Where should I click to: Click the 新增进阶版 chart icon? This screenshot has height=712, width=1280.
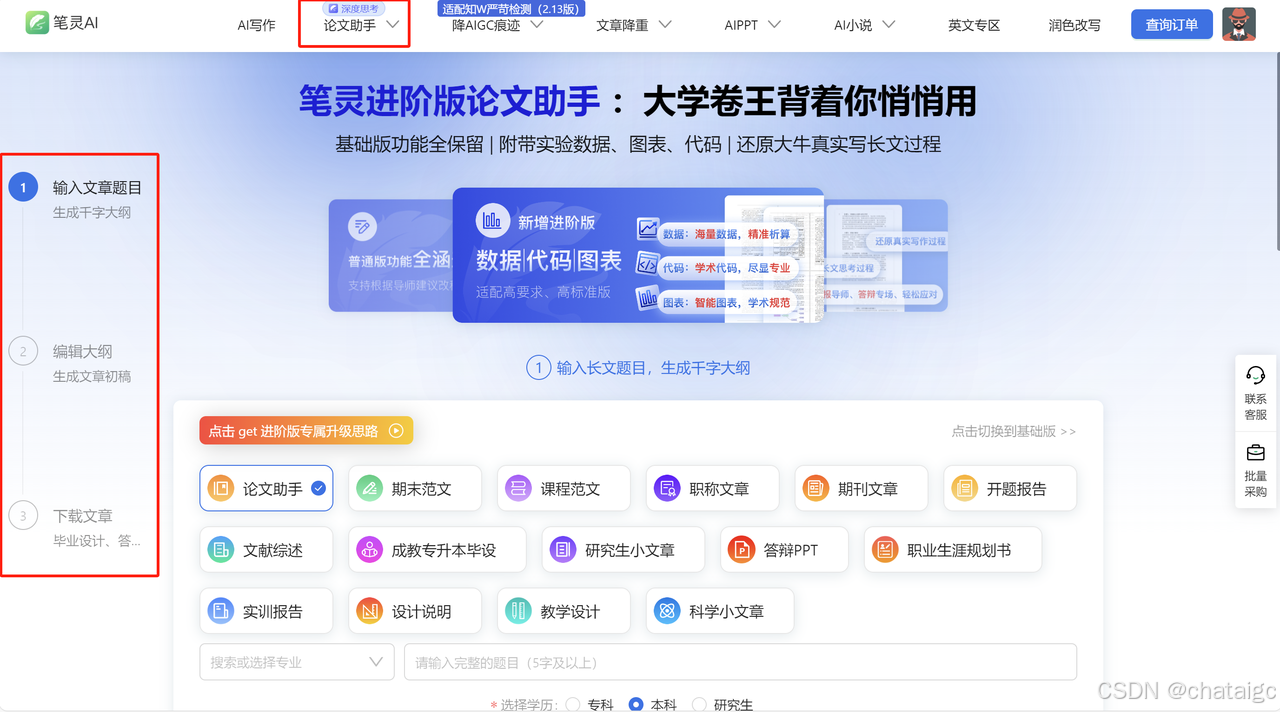click(x=491, y=221)
